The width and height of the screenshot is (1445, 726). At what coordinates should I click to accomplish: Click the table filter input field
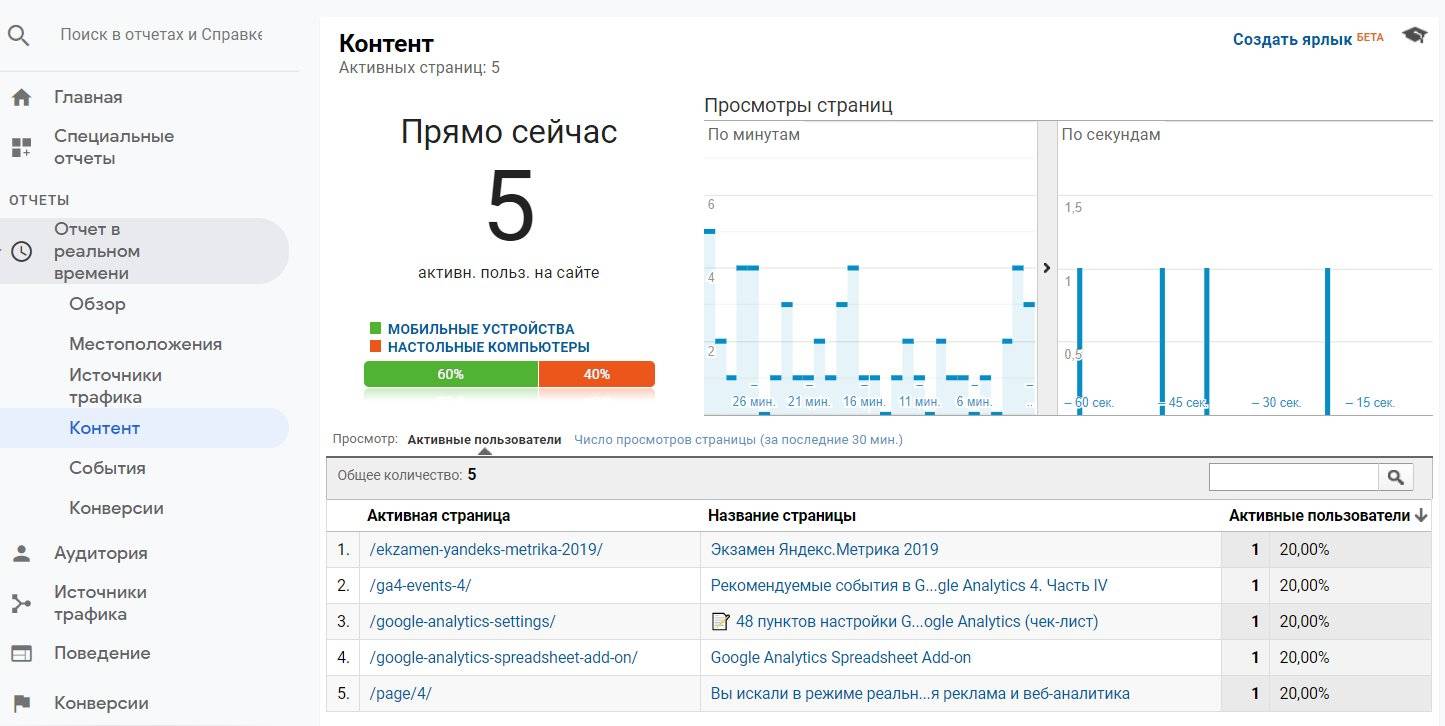tap(1293, 477)
